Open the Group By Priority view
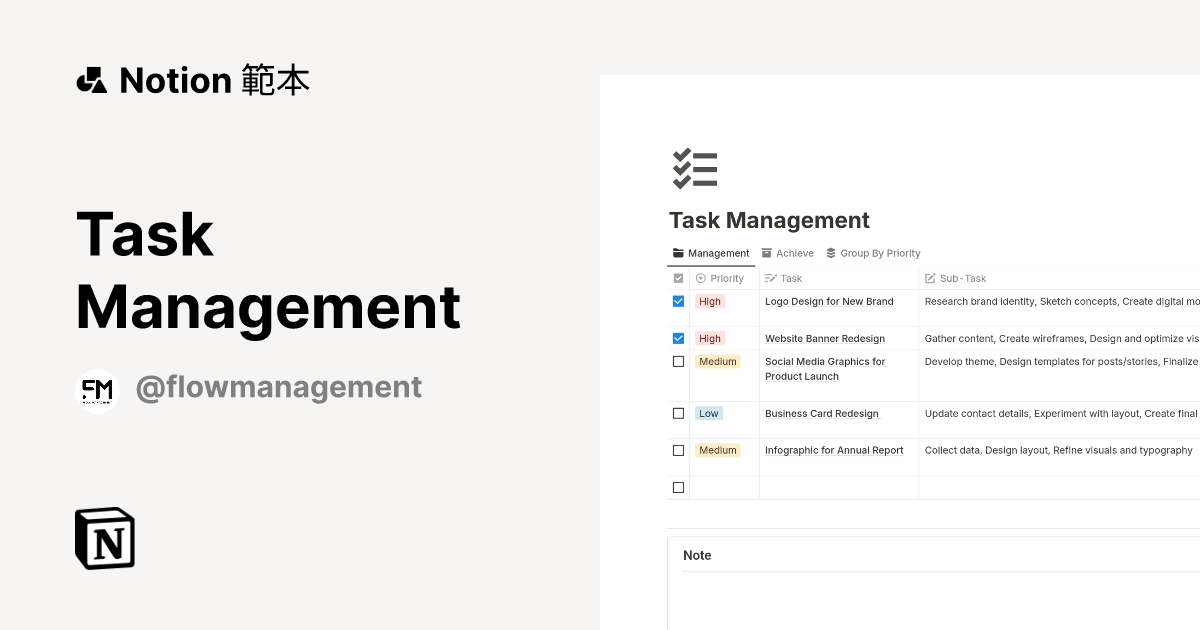The height and width of the screenshot is (630, 1200). (880, 253)
